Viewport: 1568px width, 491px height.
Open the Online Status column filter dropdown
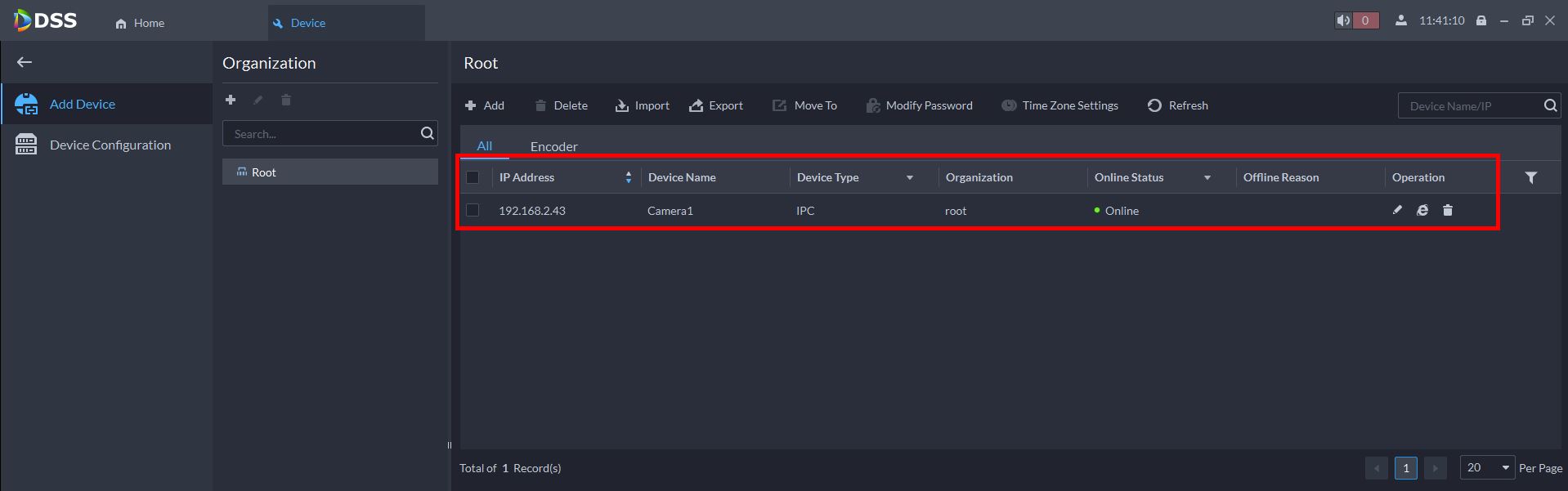[1207, 177]
